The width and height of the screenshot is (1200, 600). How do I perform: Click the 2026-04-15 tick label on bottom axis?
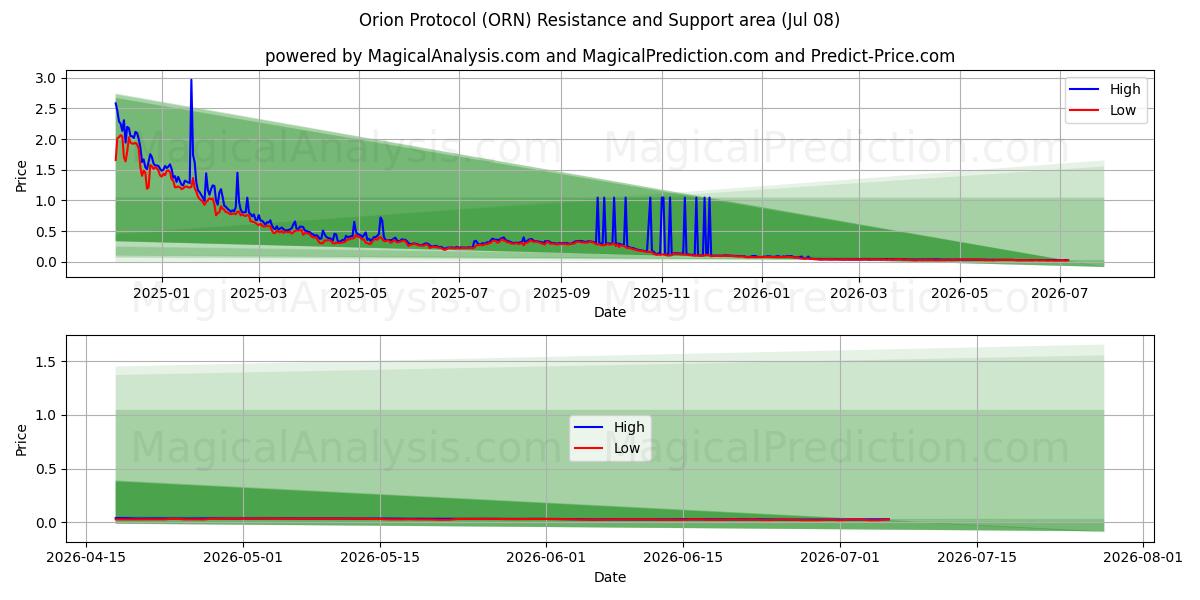[x=86, y=559]
